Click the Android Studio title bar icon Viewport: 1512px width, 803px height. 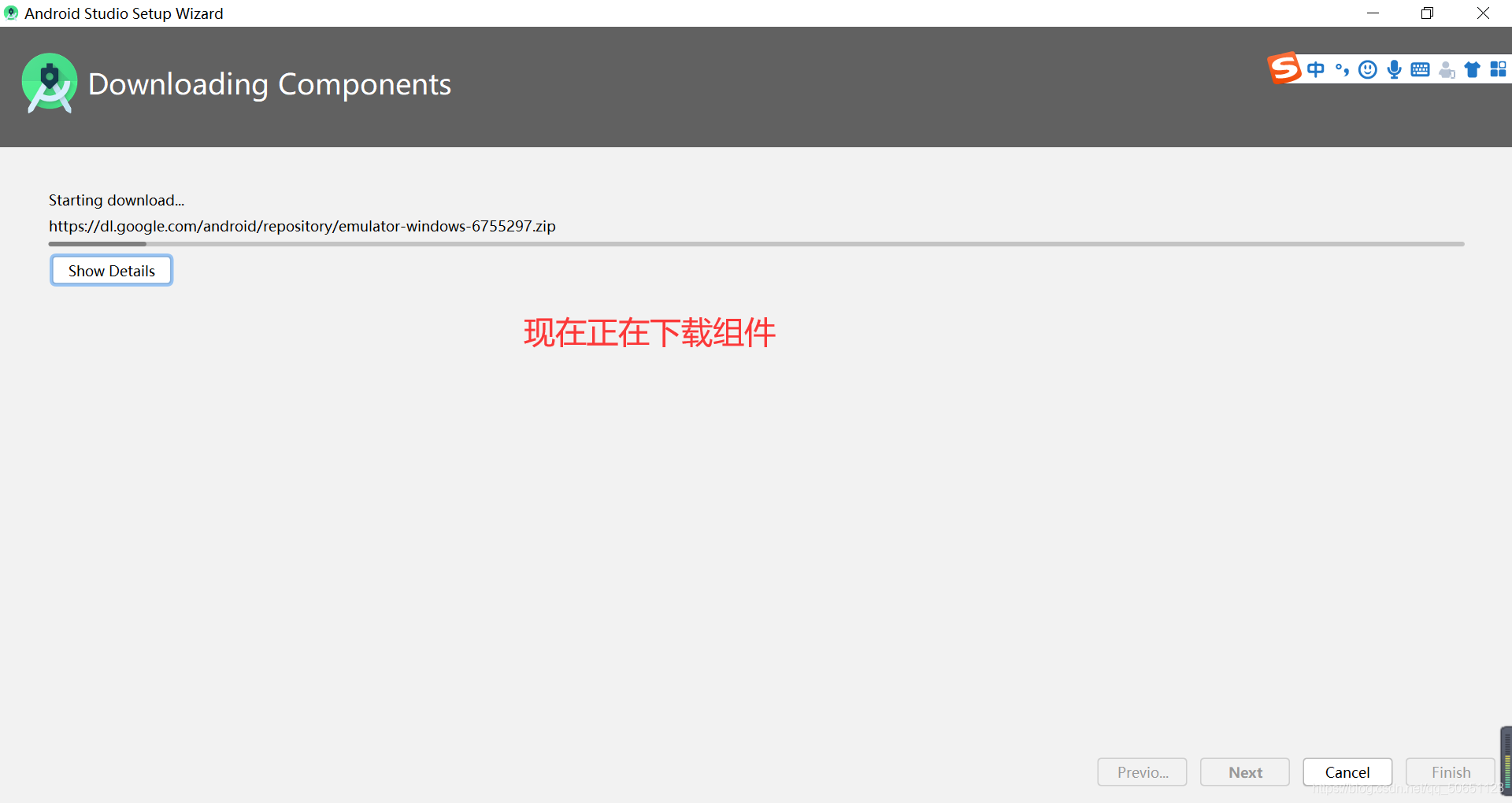(x=11, y=13)
